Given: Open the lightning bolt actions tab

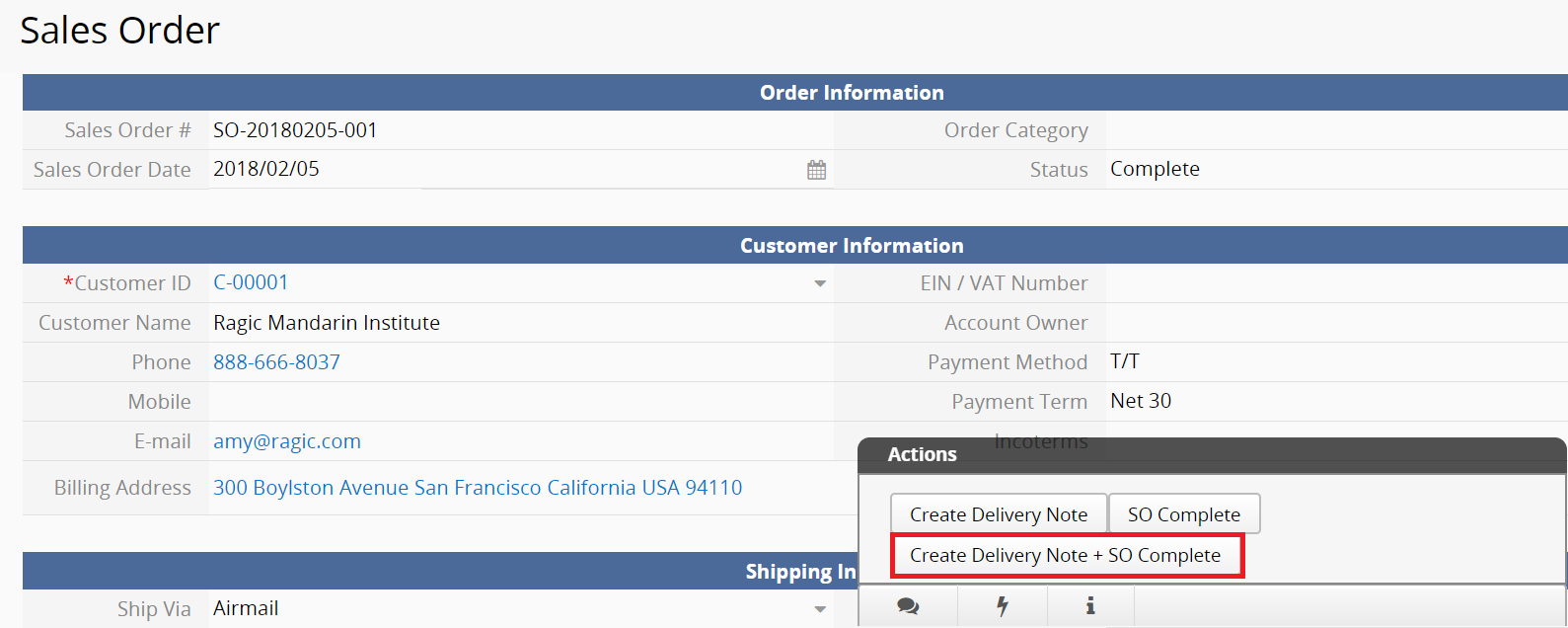Looking at the screenshot, I should pyautogui.click(x=1003, y=606).
